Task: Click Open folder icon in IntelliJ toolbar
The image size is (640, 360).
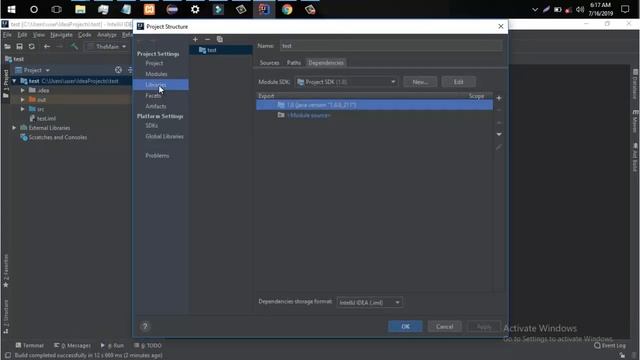Action: click(7, 47)
